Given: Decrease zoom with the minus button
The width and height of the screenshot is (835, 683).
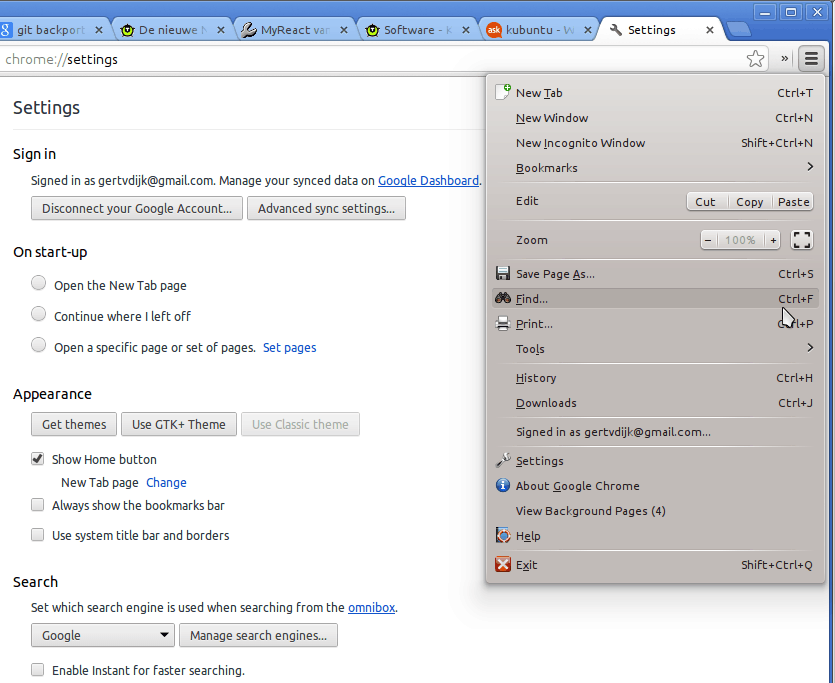Looking at the screenshot, I should [708, 240].
